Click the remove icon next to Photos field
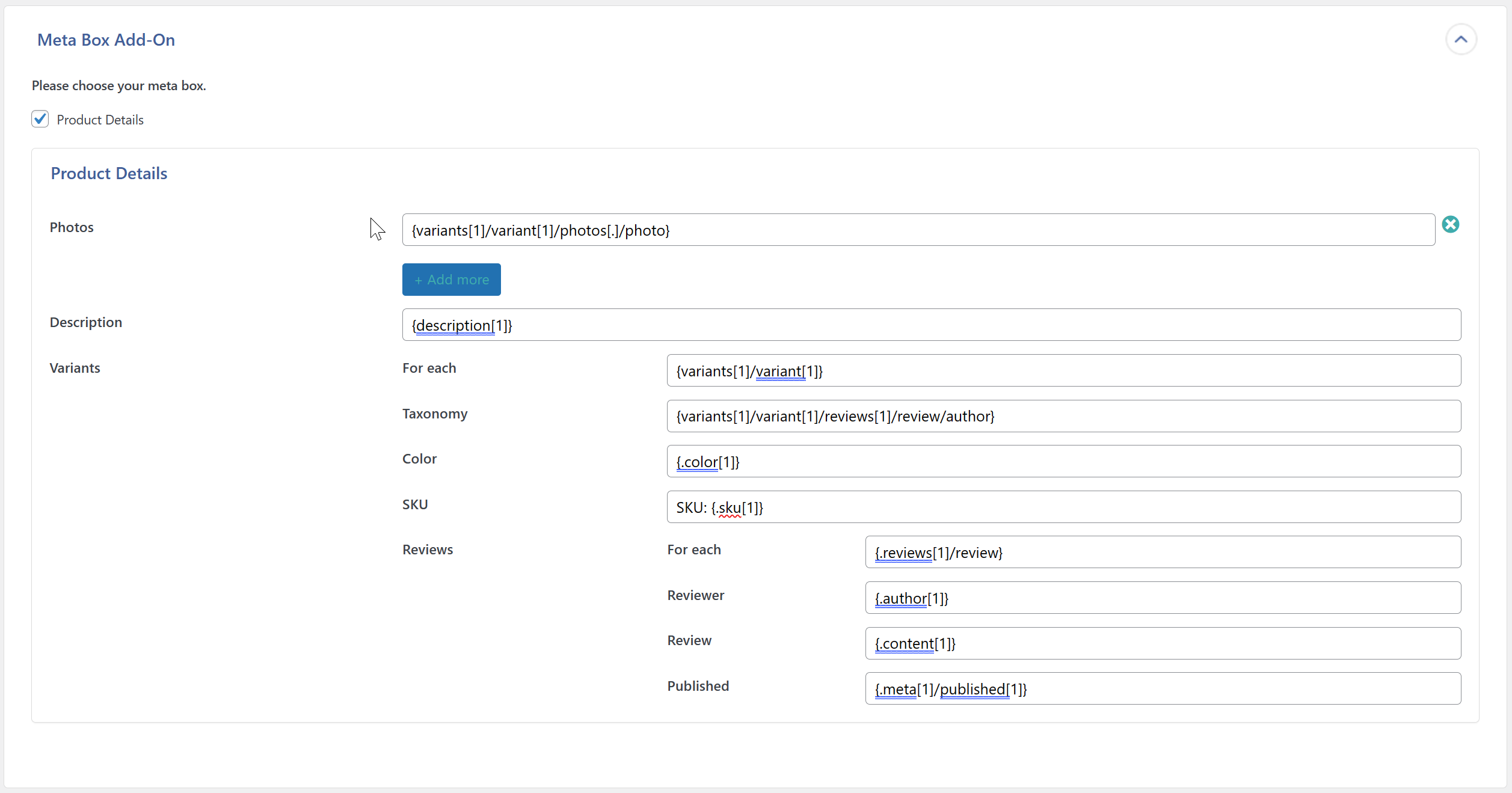The height and width of the screenshot is (793, 1512). click(x=1451, y=224)
